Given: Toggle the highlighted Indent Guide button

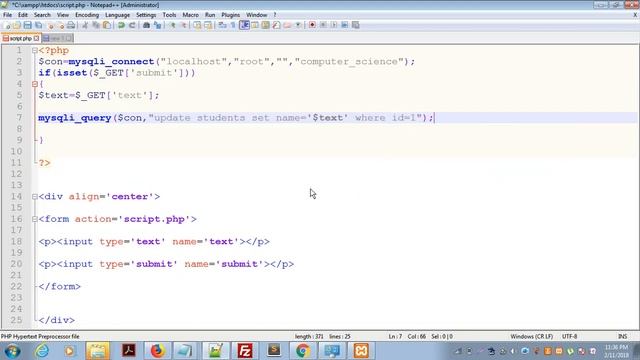Looking at the screenshot, I should (244, 25).
